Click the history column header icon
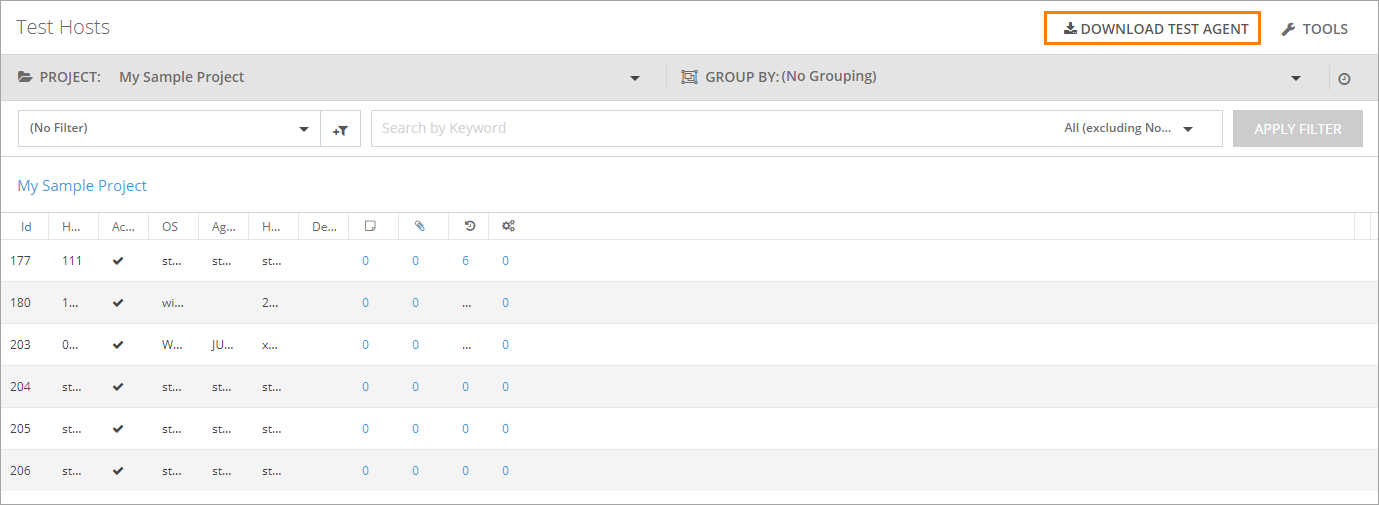 (469, 226)
